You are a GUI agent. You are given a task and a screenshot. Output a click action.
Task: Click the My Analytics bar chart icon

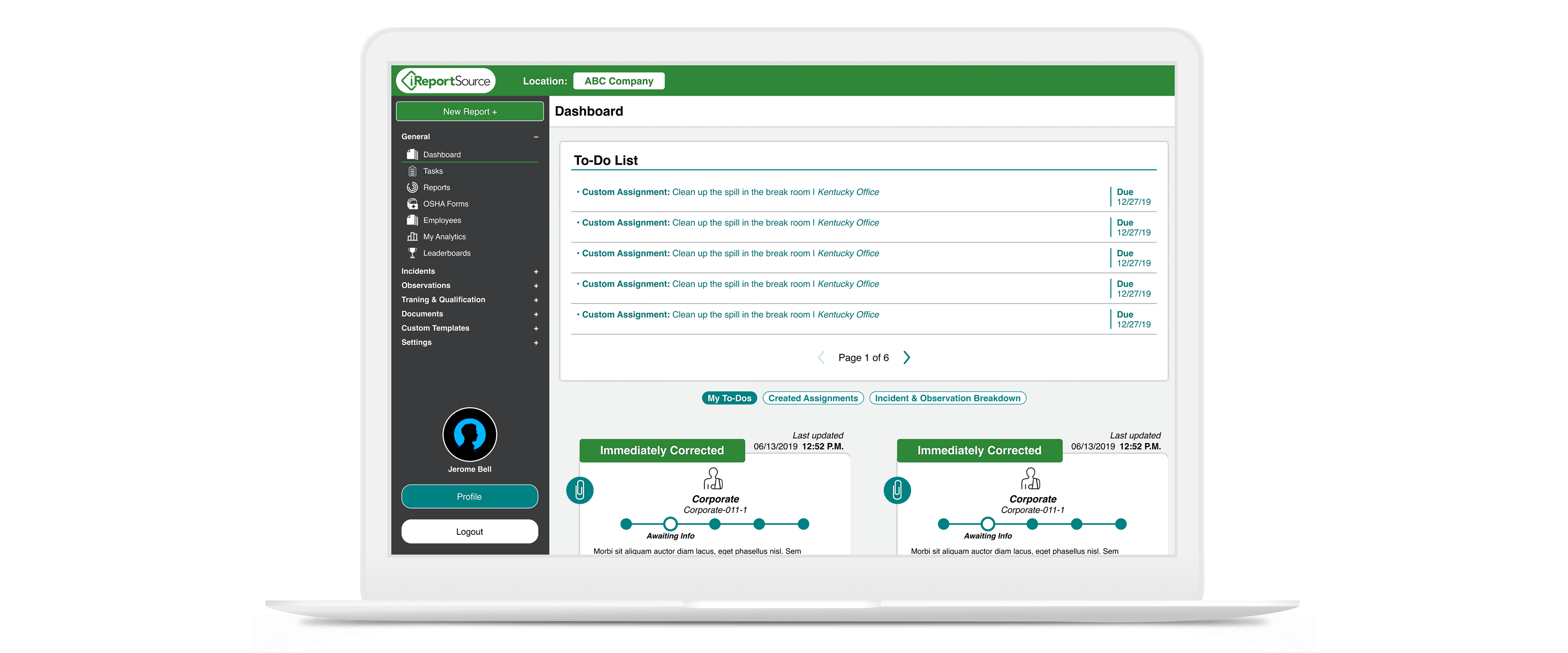412,237
